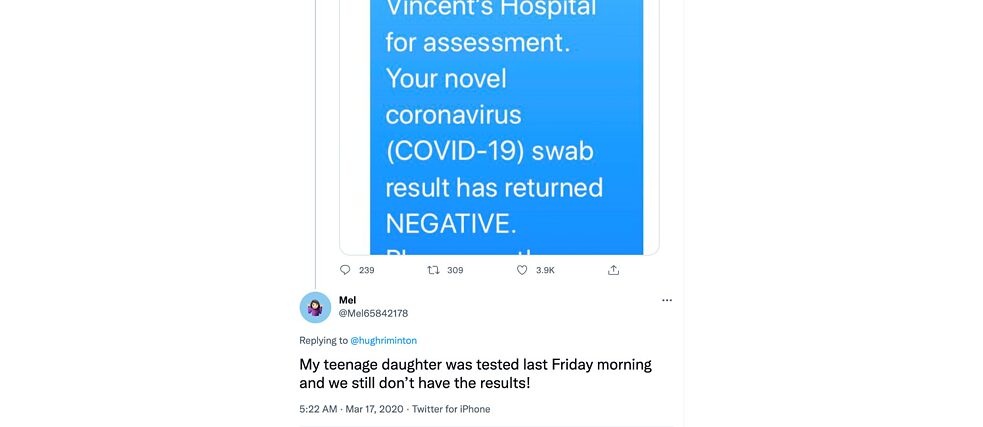The width and height of the screenshot is (983, 427).
Task: Click the Twitter for iPhone source label
Action: (451, 409)
